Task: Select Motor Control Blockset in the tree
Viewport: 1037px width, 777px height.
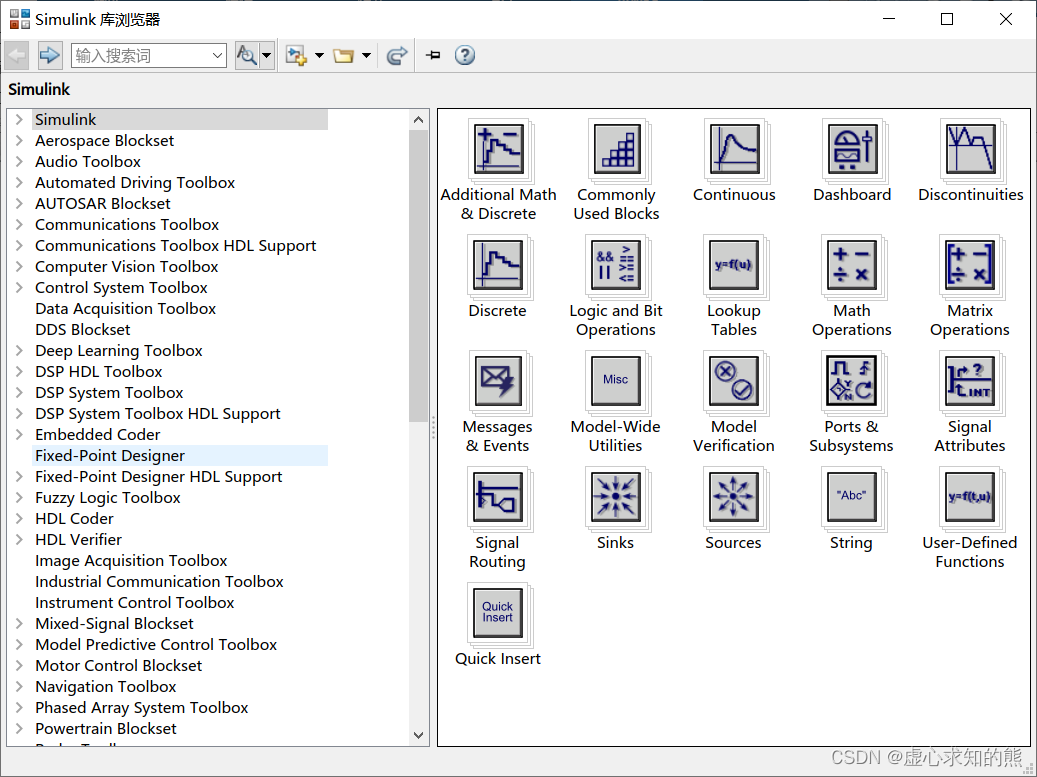Action: pos(118,666)
